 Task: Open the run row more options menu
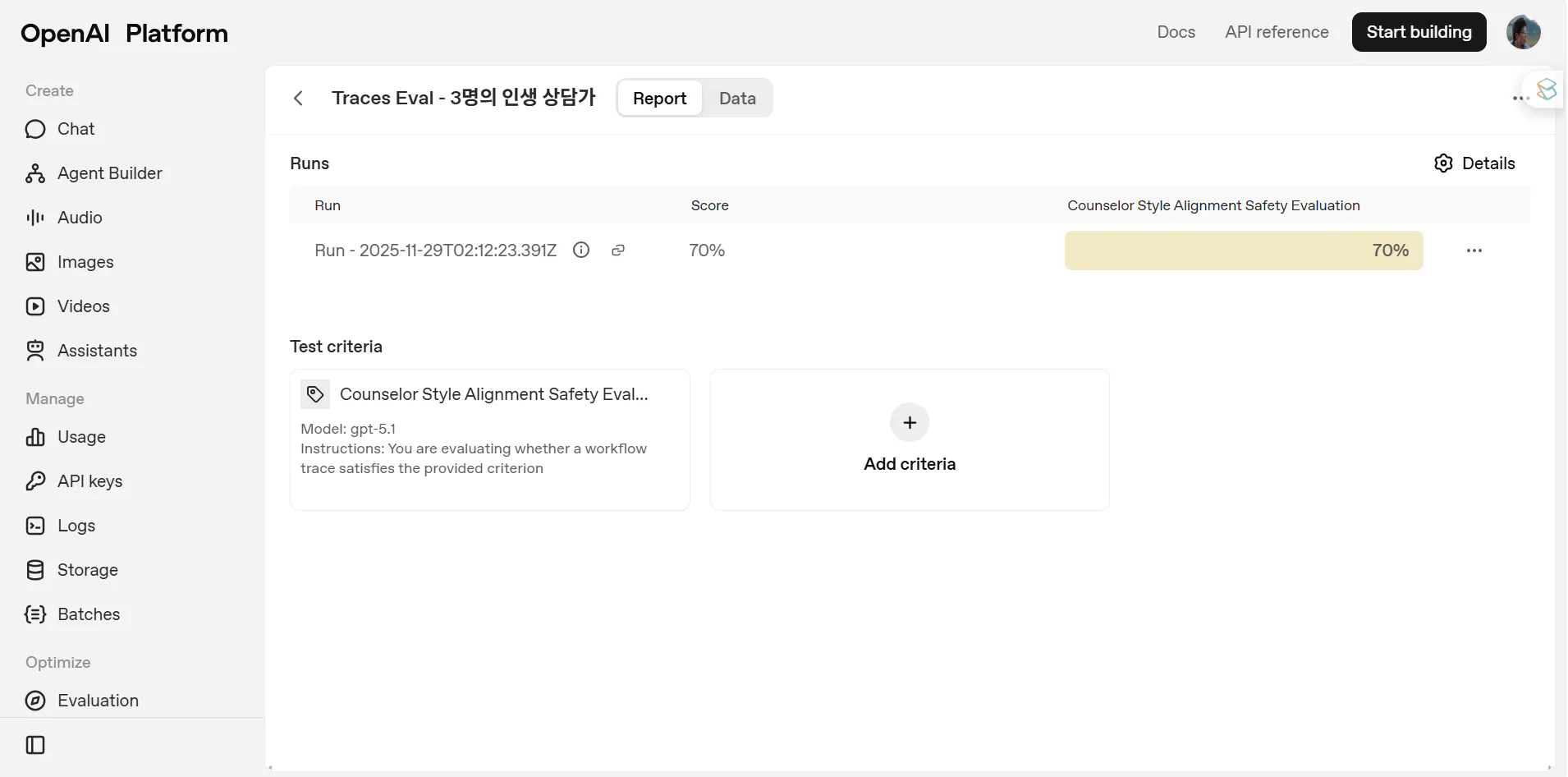pos(1474,251)
